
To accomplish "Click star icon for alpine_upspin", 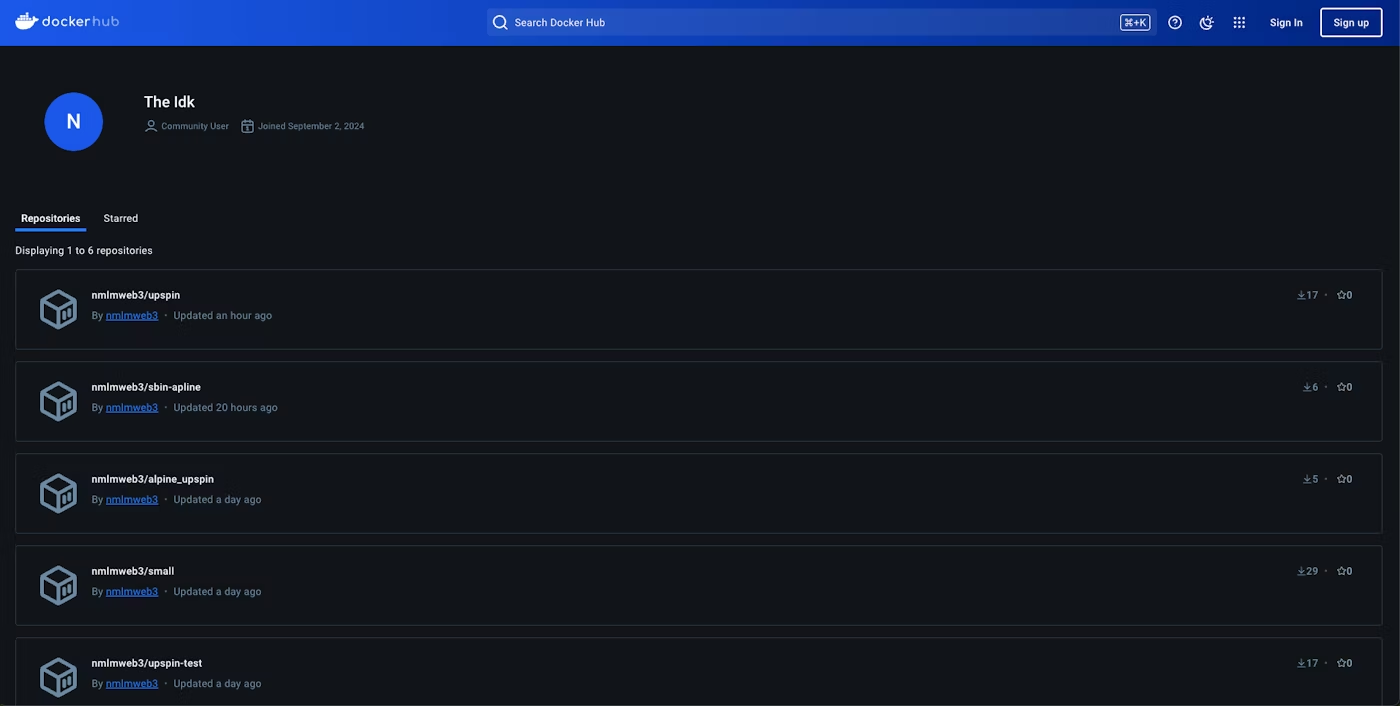I will [x=1342, y=479].
